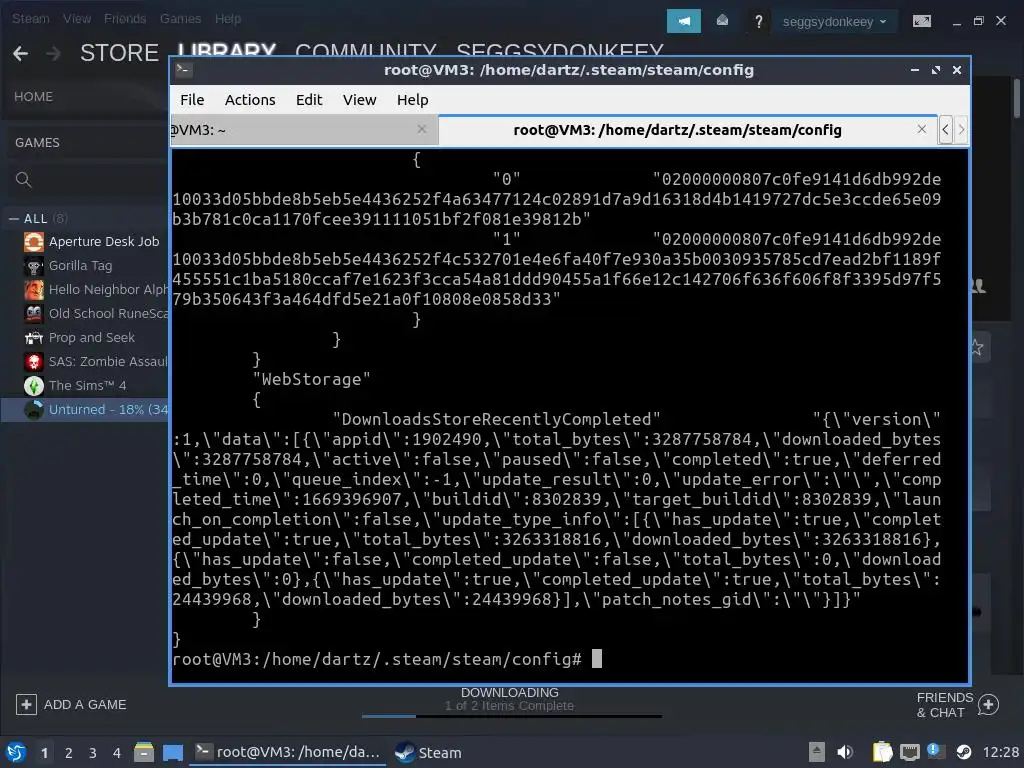1024x768 pixels.
Task: Open the clipboard manager tray icon
Action: (x=882, y=752)
